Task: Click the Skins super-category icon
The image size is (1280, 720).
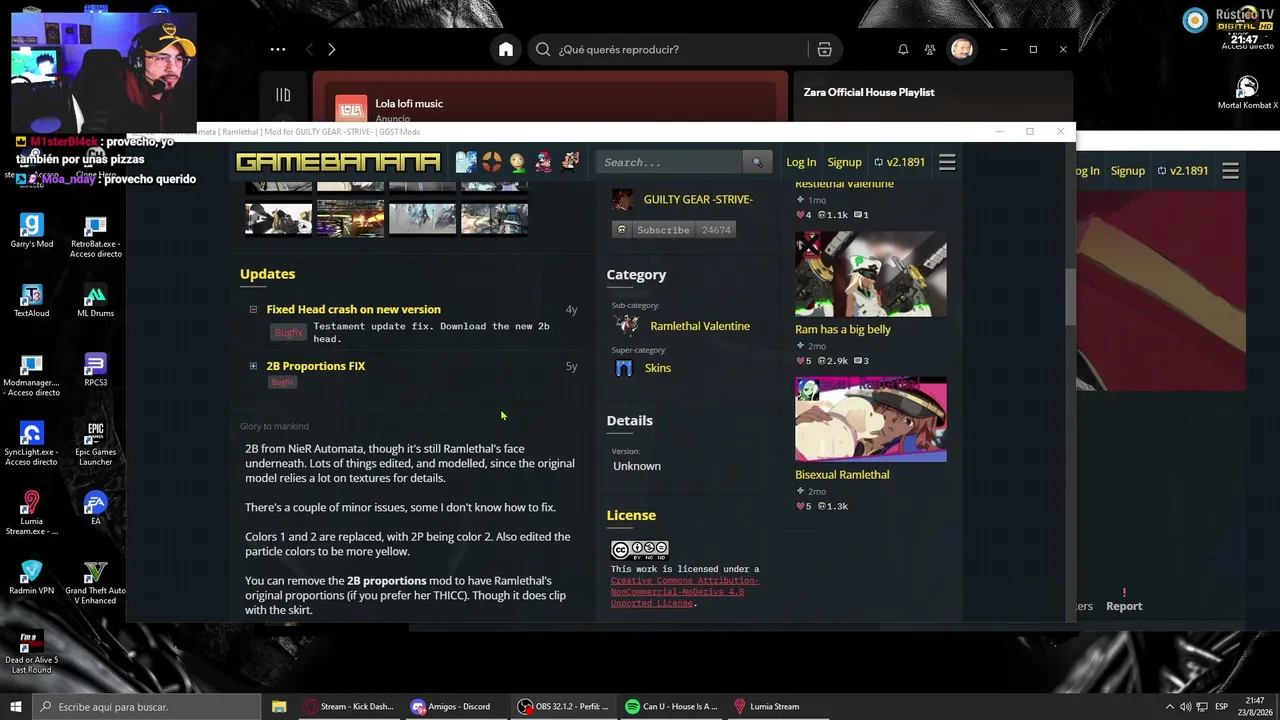Action: tap(624, 368)
